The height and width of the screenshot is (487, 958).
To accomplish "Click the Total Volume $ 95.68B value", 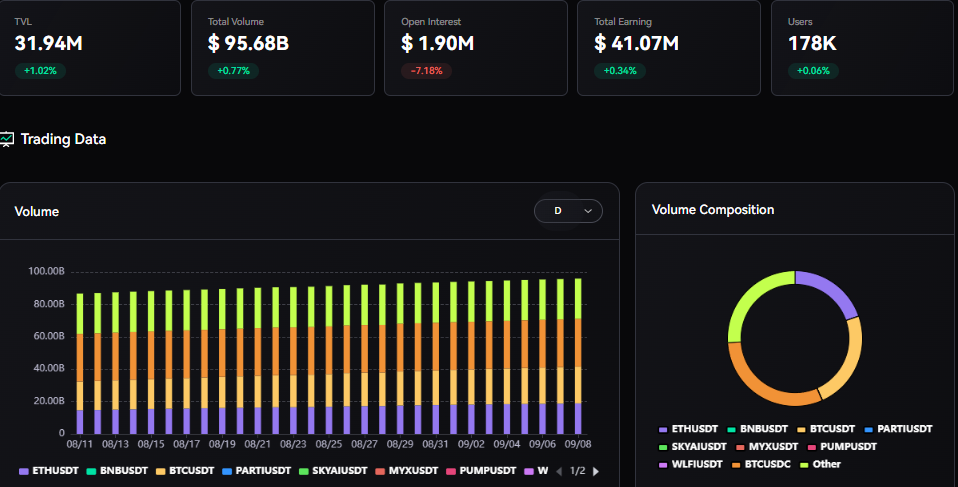I will [x=248, y=43].
